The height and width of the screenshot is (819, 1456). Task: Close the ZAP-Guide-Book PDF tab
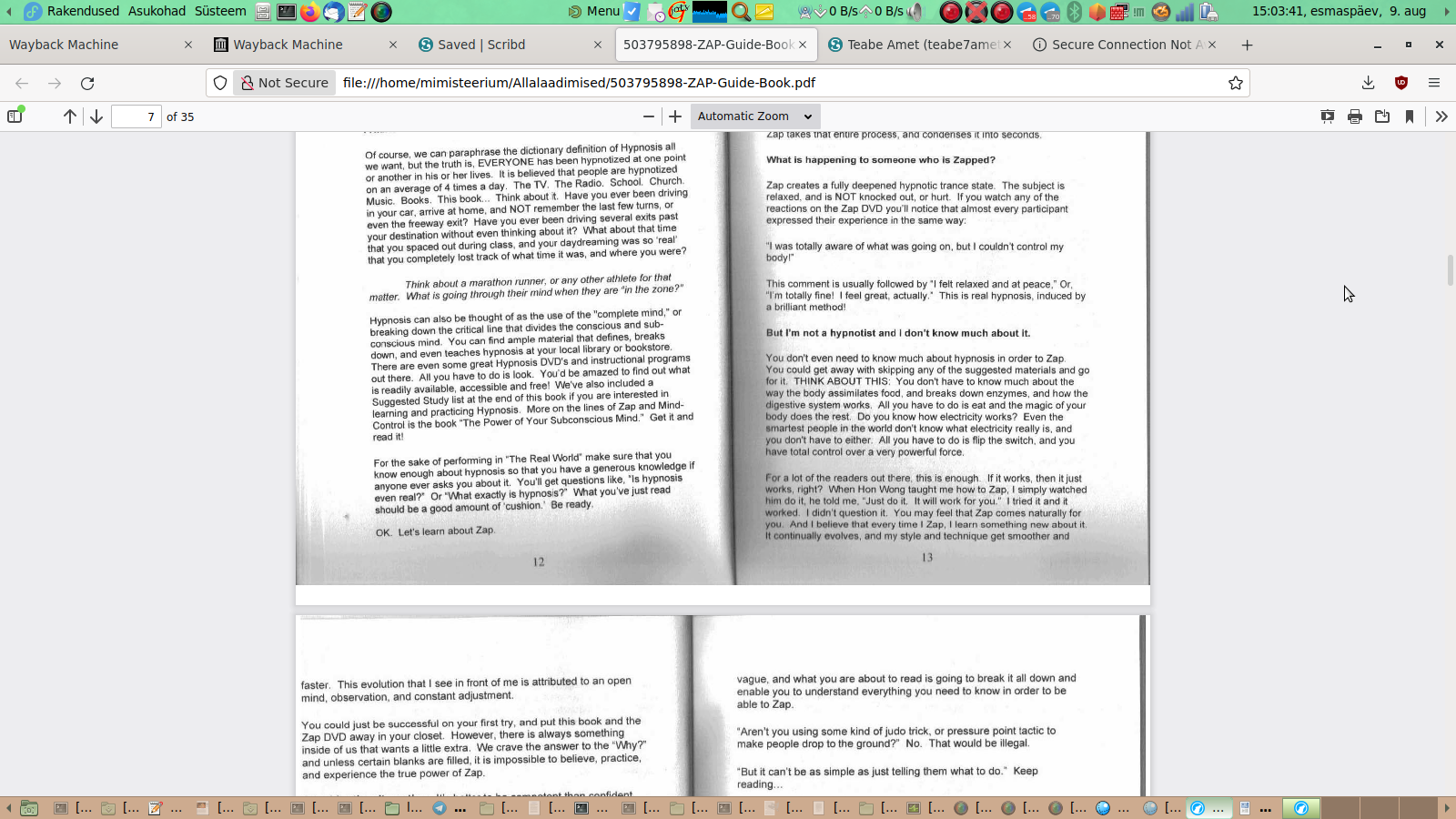[803, 45]
